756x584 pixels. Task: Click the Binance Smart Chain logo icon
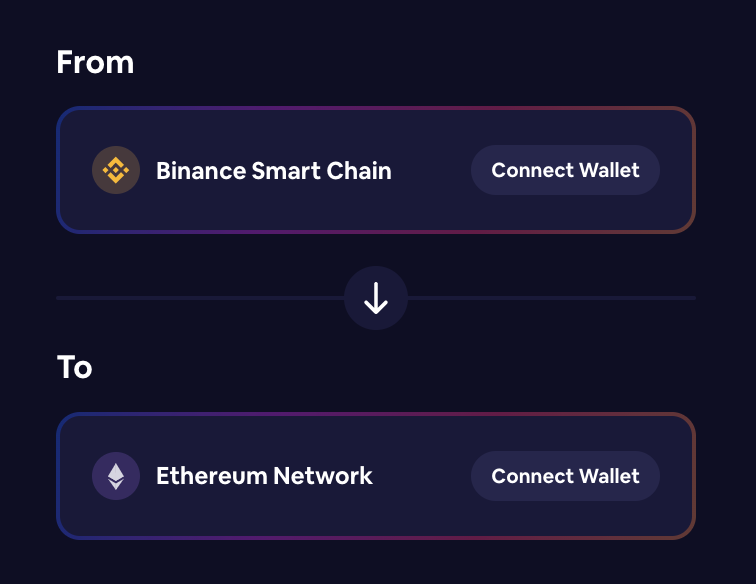click(x=116, y=170)
